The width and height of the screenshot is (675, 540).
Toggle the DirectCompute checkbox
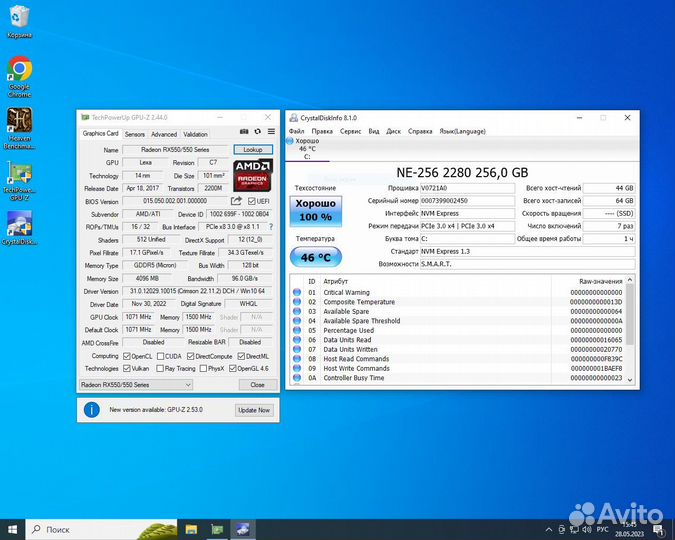pos(190,356)
